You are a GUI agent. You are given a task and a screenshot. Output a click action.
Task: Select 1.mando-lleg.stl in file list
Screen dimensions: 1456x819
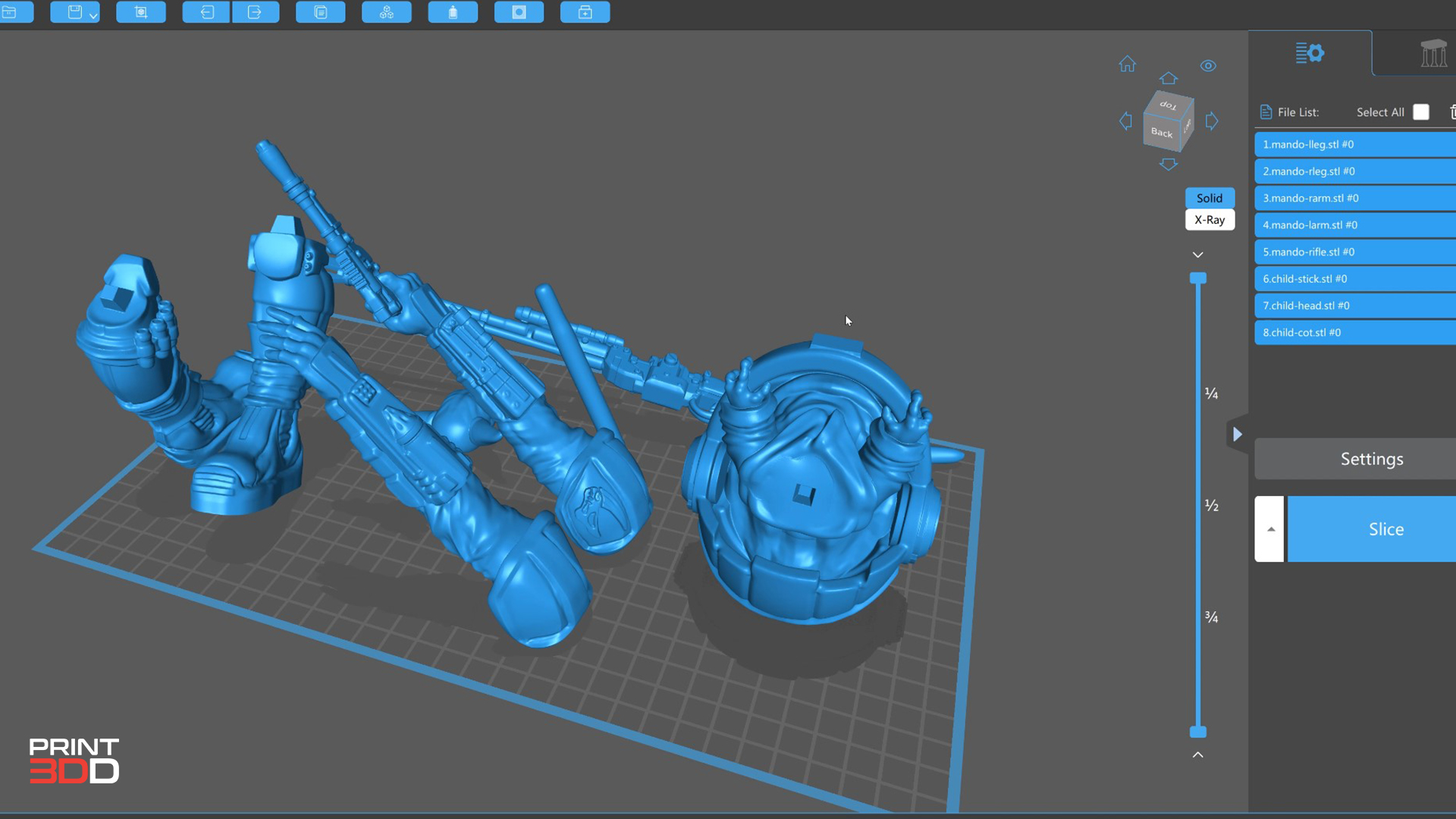point(1355,144)
